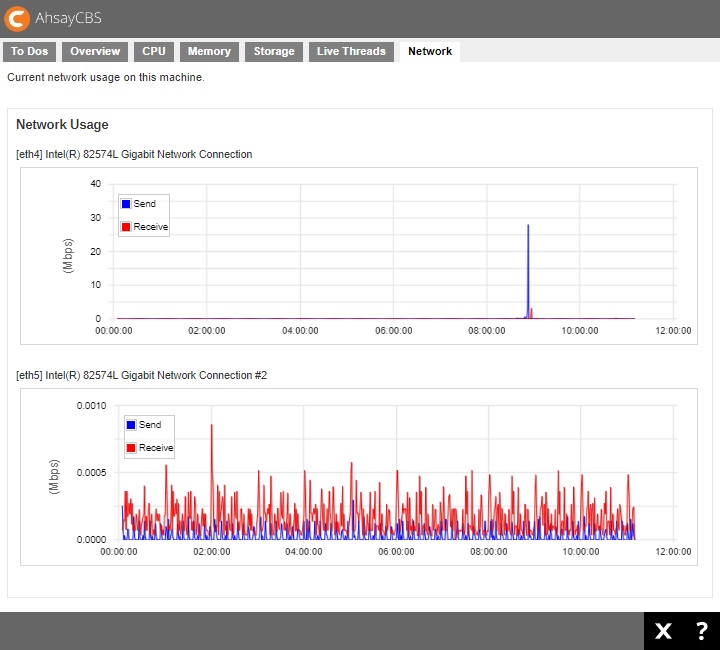Close the panel with the X icon
The width and height of the screenshot is (720, 650).
click(663, 631)
